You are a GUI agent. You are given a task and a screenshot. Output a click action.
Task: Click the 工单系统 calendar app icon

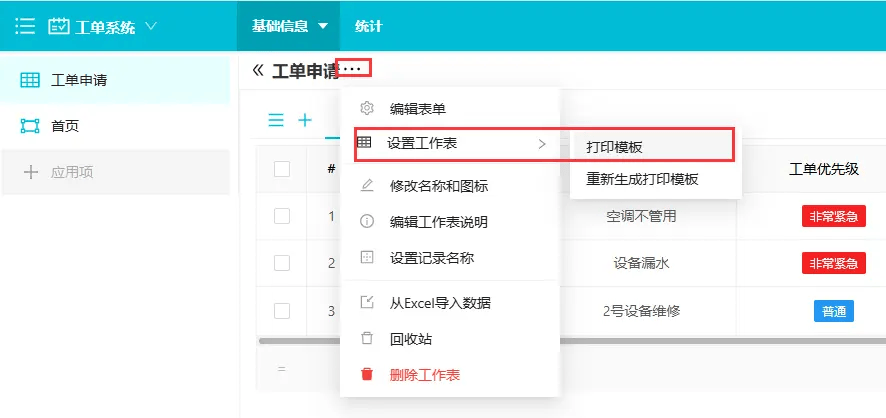pyautogui.click(x=59, y=26)
